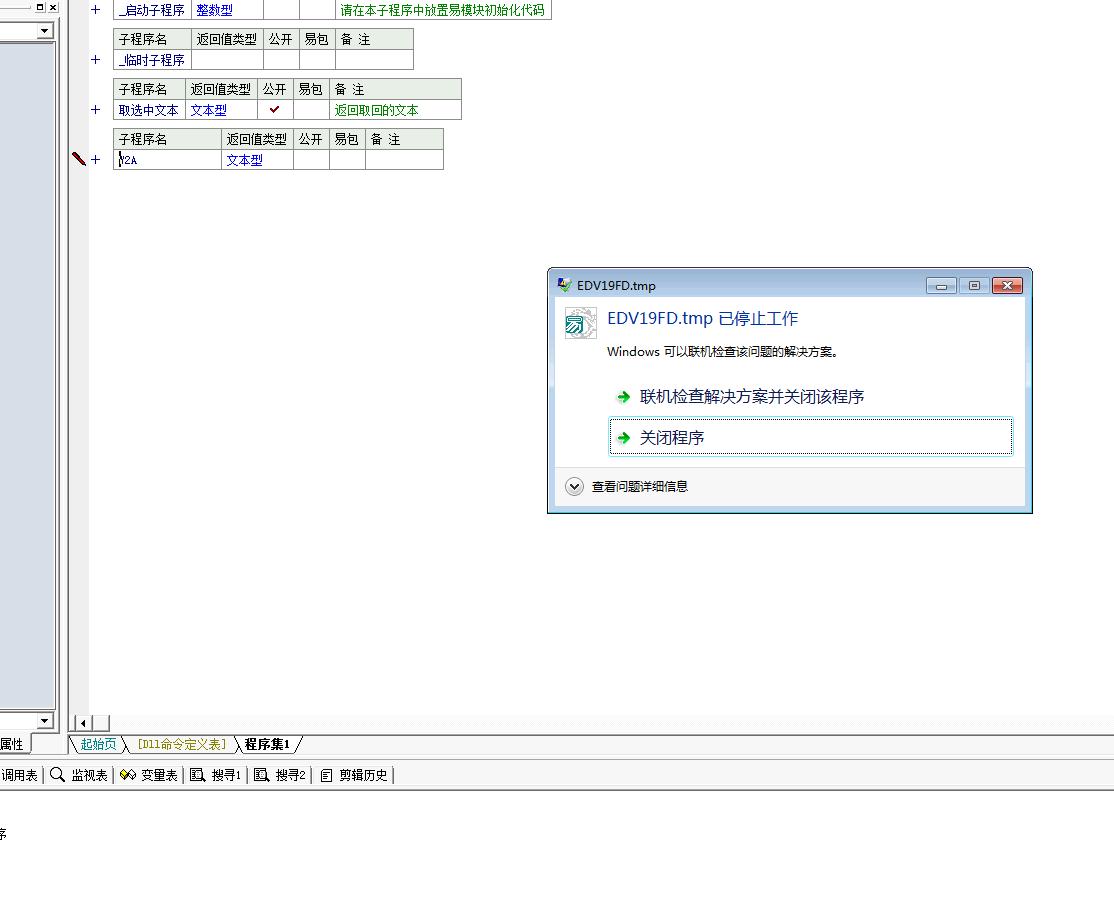
Task: Select the 程序集1 tab
Action: click(267, 744)
